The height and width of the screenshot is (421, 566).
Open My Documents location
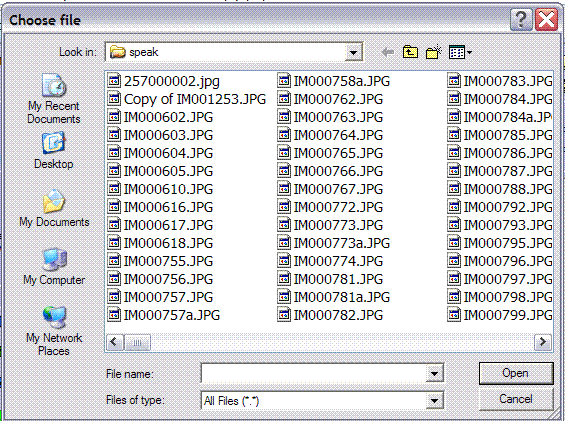tap(54, 209)
